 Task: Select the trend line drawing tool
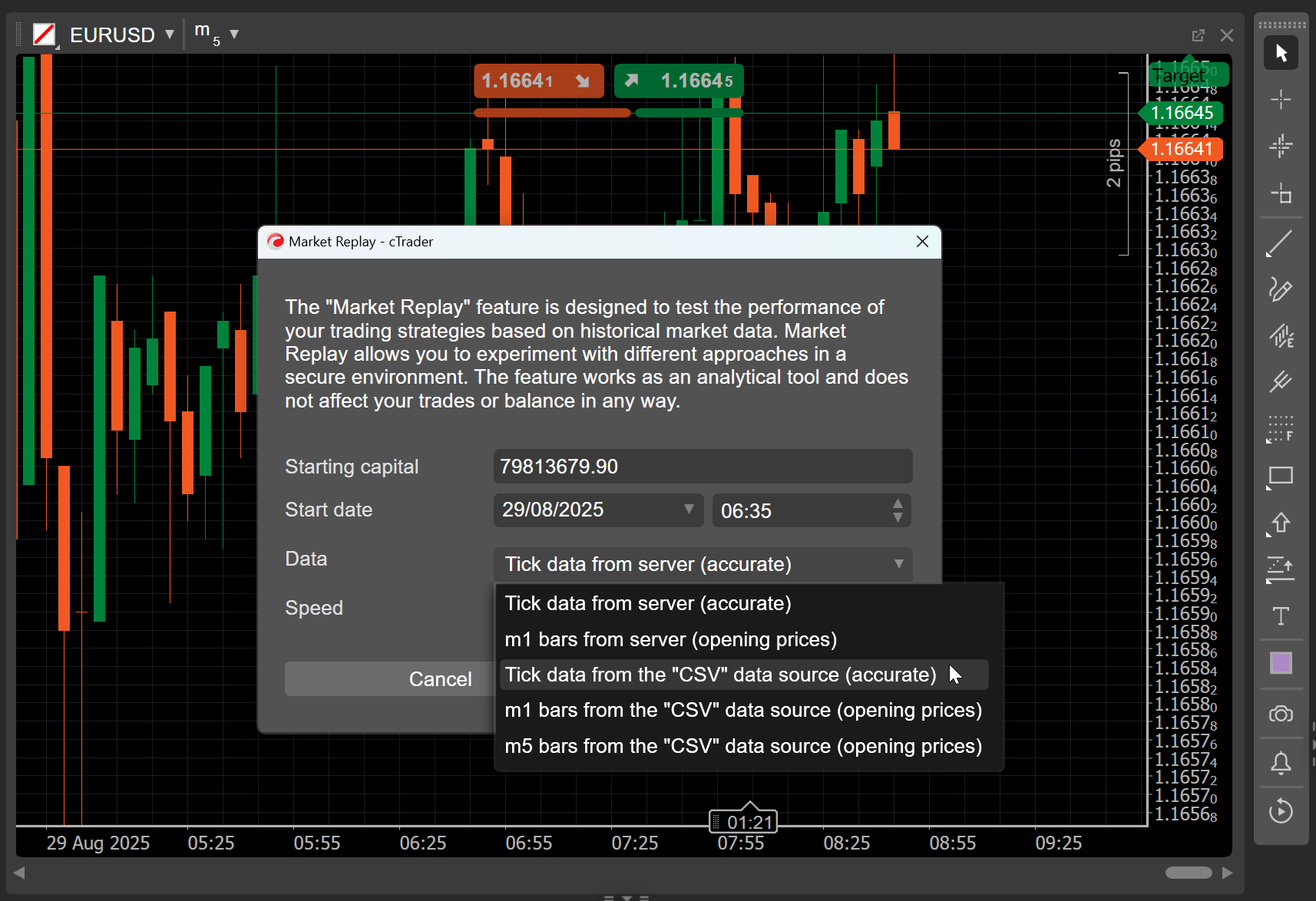point(1280,244)
